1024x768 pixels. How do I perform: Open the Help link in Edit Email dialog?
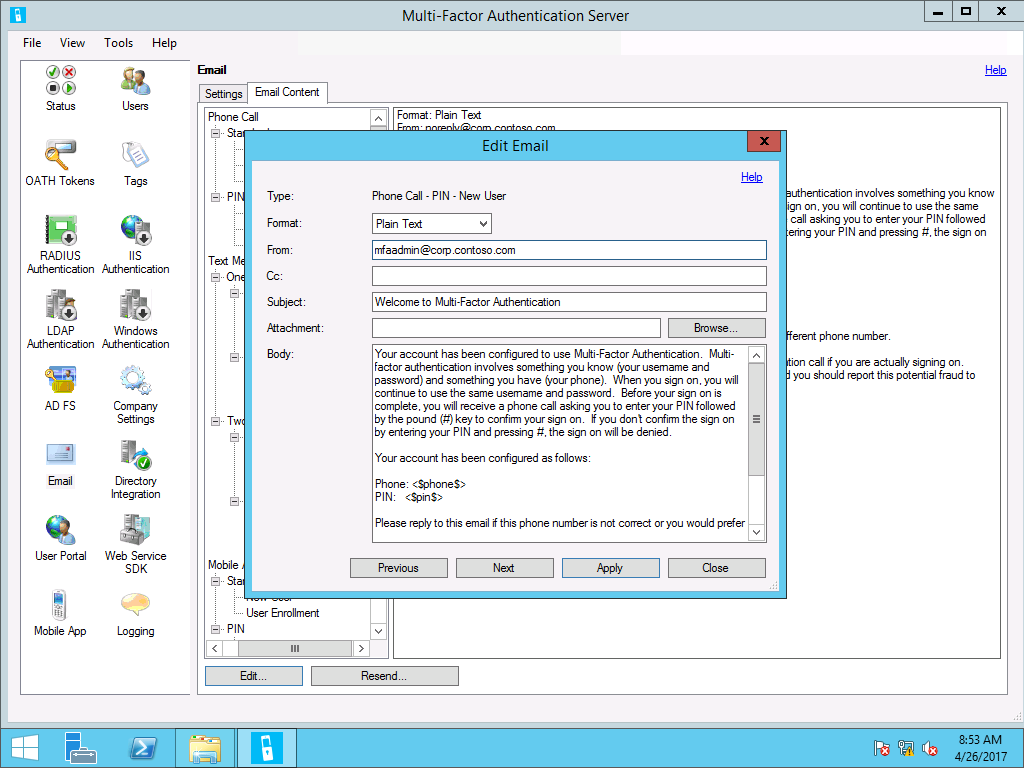(x=751, y=177)
